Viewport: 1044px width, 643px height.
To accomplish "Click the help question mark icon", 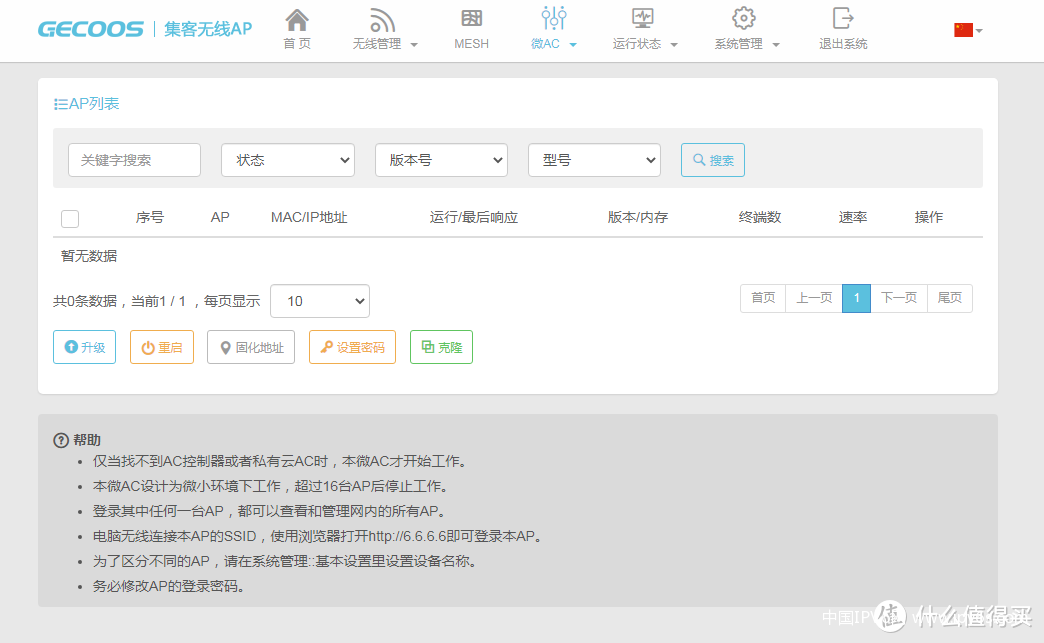I will (61, 441).
